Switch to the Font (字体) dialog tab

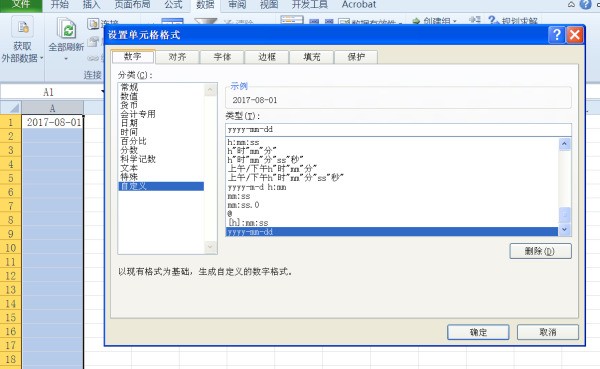coord(222,57)
